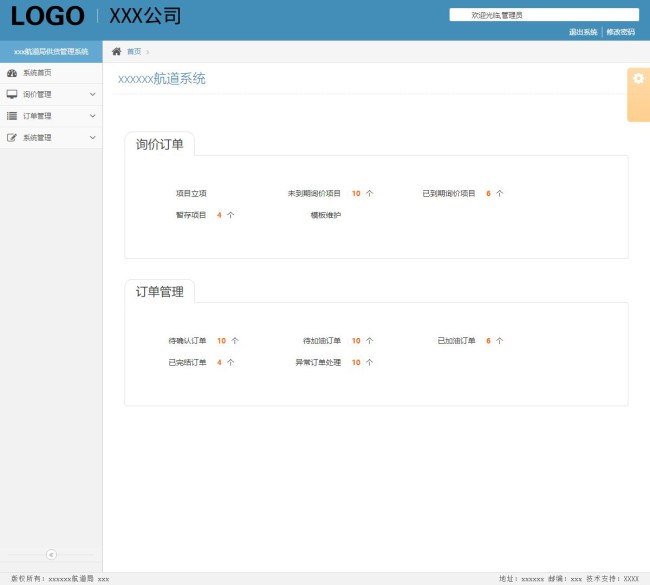Collapse the sidebar with the arrow button

click(x=51, y=554)
